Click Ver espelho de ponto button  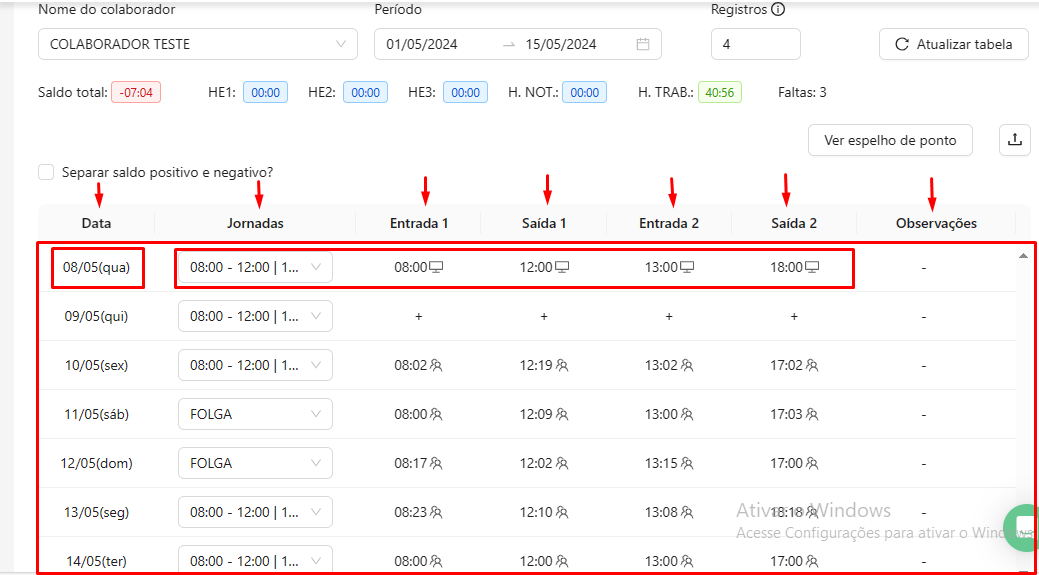[x=889, y=140]
